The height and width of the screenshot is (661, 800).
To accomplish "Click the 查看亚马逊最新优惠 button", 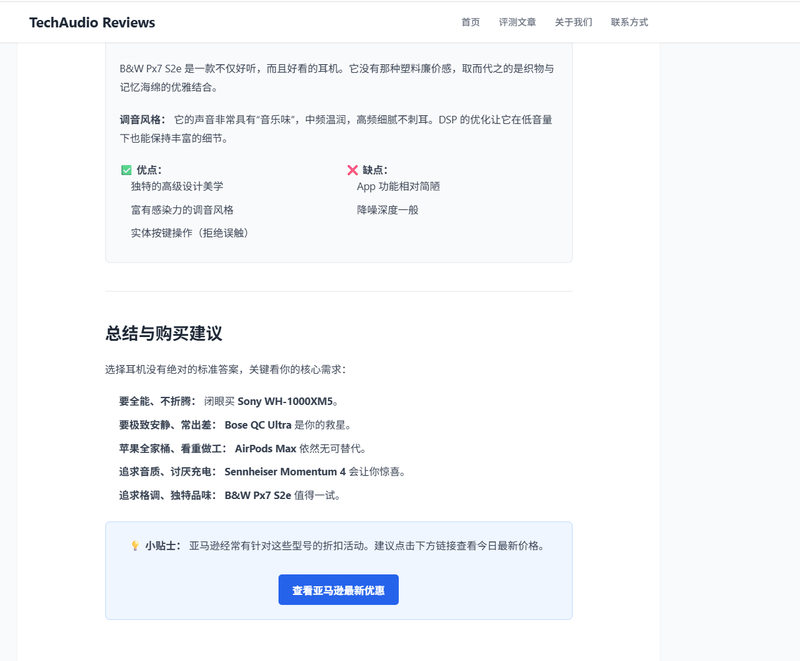I will click(338, 590).
